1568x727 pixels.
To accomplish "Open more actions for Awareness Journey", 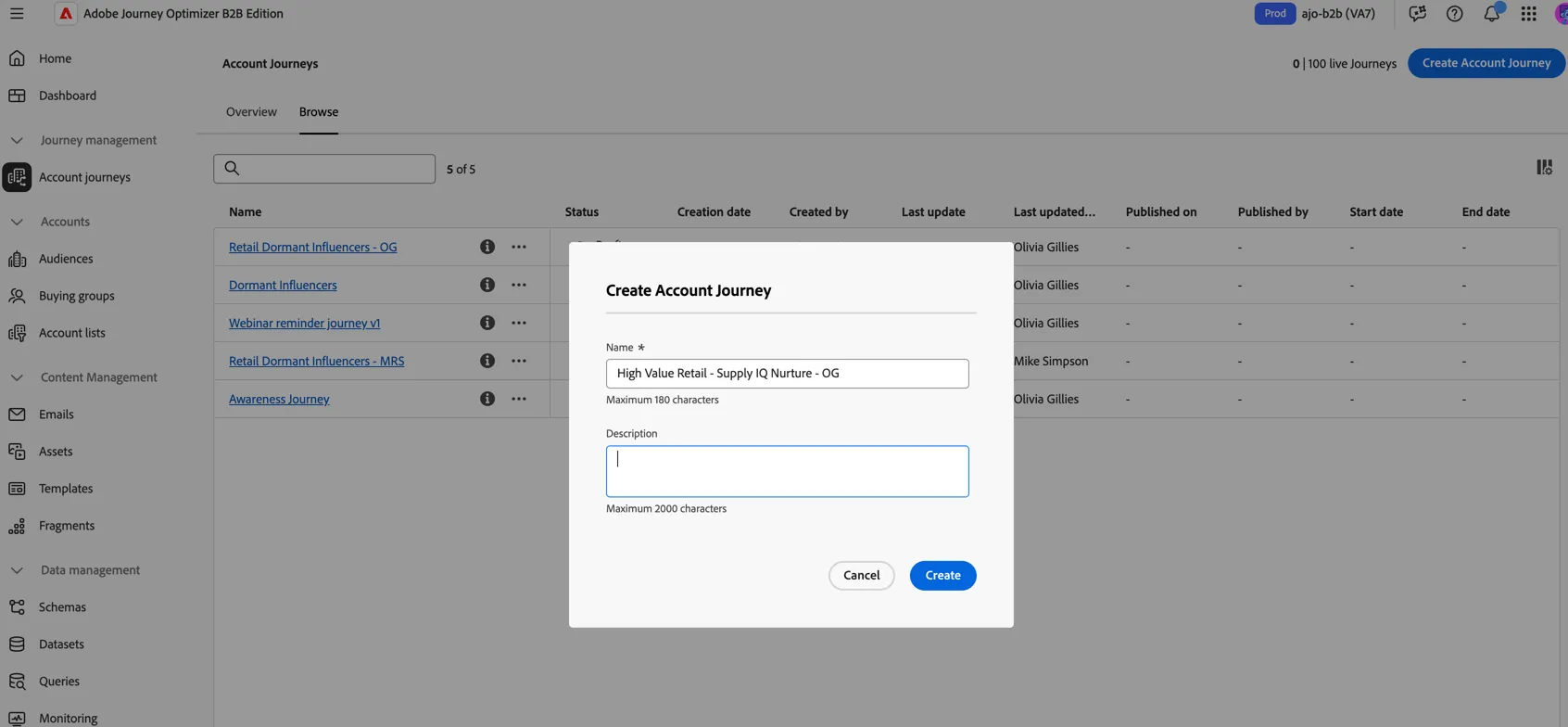I will pos(519,399).
